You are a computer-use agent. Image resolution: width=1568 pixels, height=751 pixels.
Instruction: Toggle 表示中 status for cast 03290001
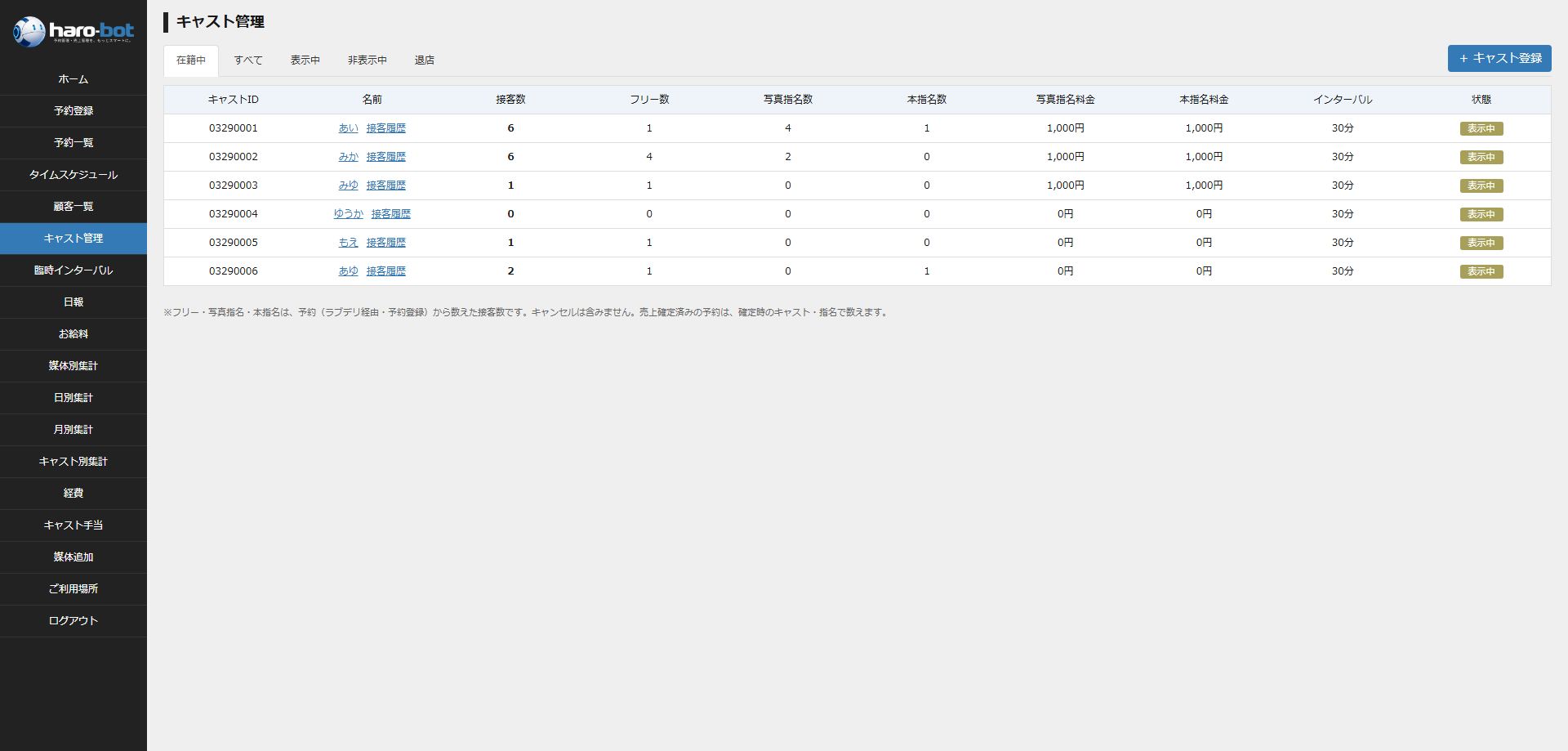click(1481, 128)
